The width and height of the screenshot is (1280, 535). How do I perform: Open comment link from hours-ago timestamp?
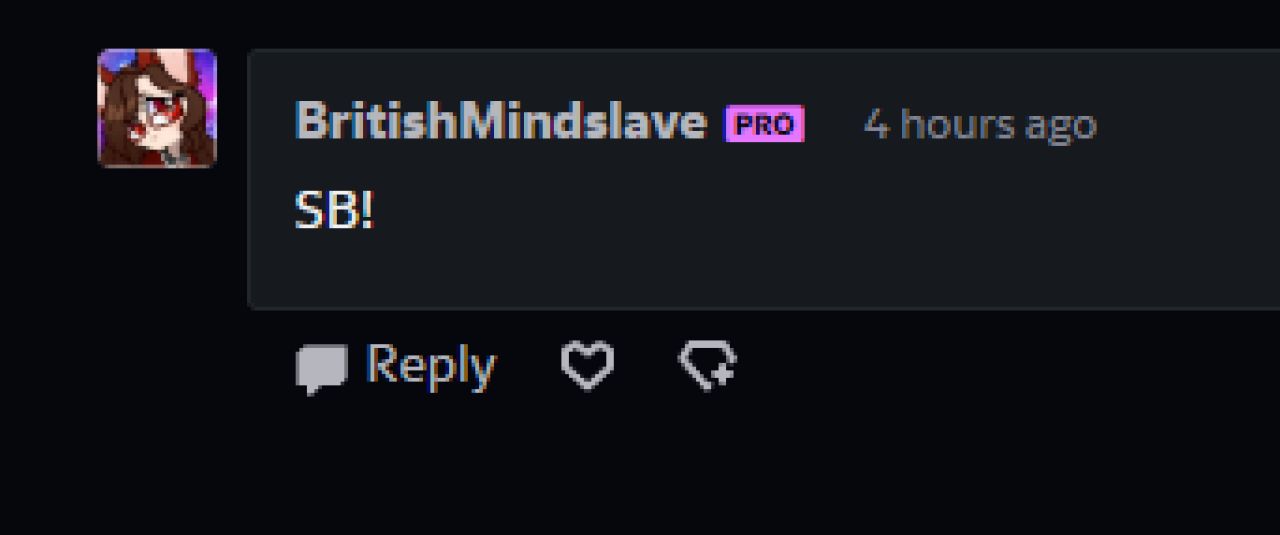tap(980, 125)
